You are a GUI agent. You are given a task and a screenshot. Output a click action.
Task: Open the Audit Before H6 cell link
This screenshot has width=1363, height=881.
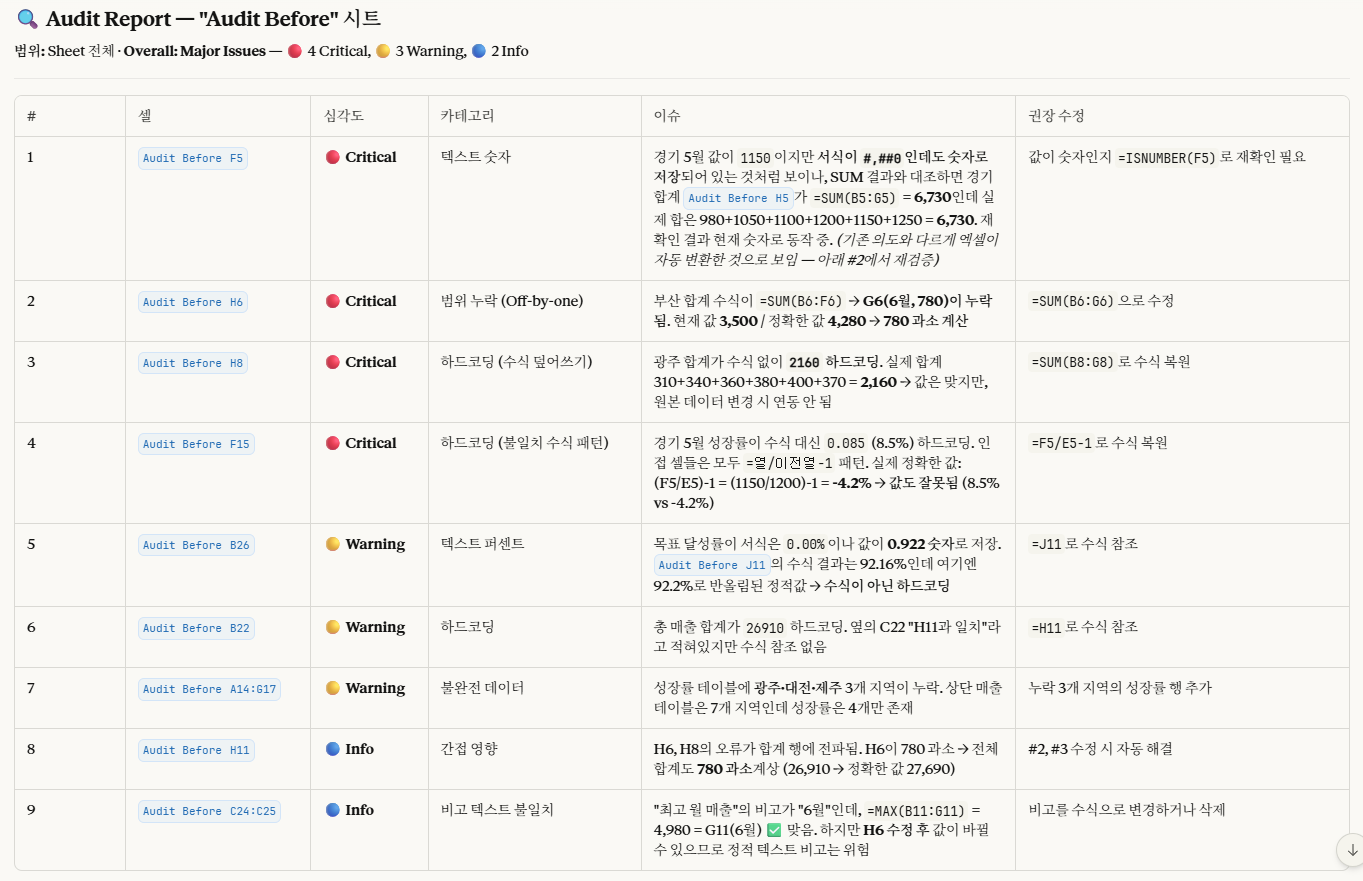pos(193,302)
